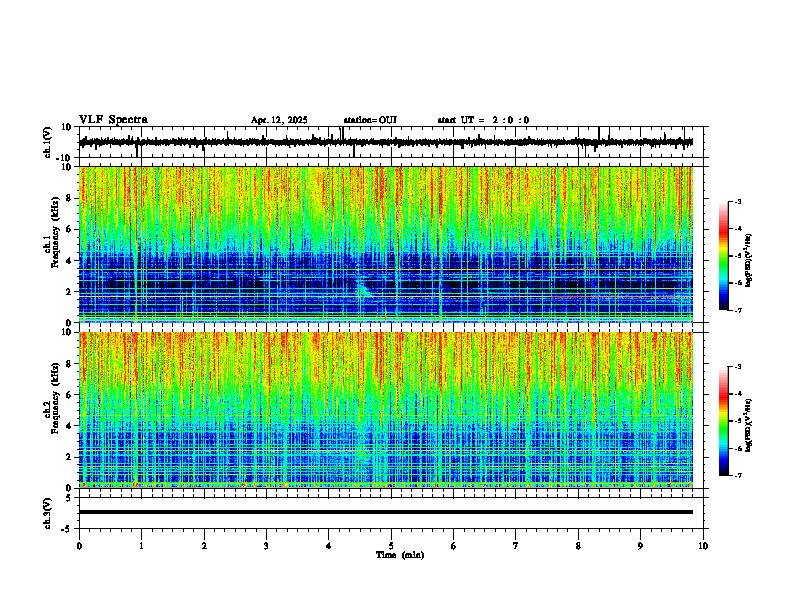Click the "8" kHz tick on ch.2 frequency axis
Screen dimensions: 792x612
(69, 364)
